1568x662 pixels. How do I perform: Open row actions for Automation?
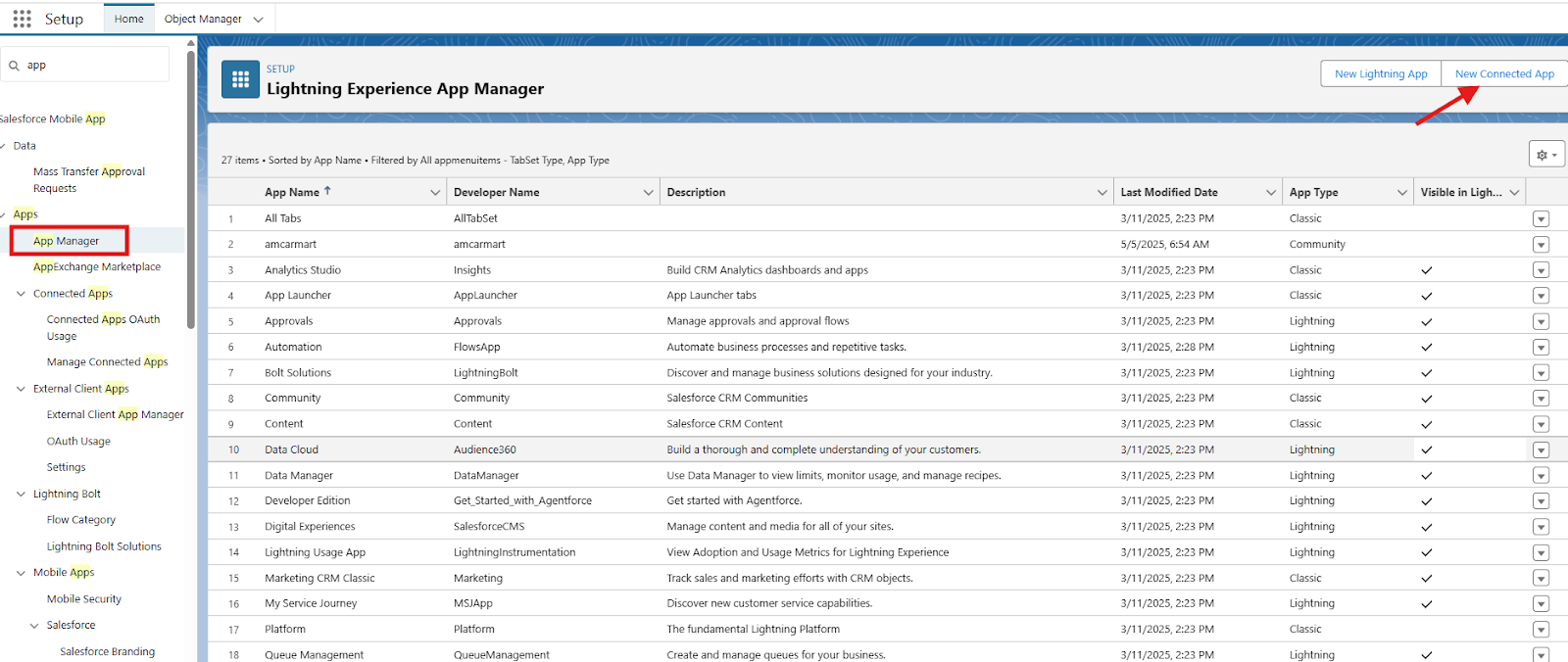[x=1541, y=348]
